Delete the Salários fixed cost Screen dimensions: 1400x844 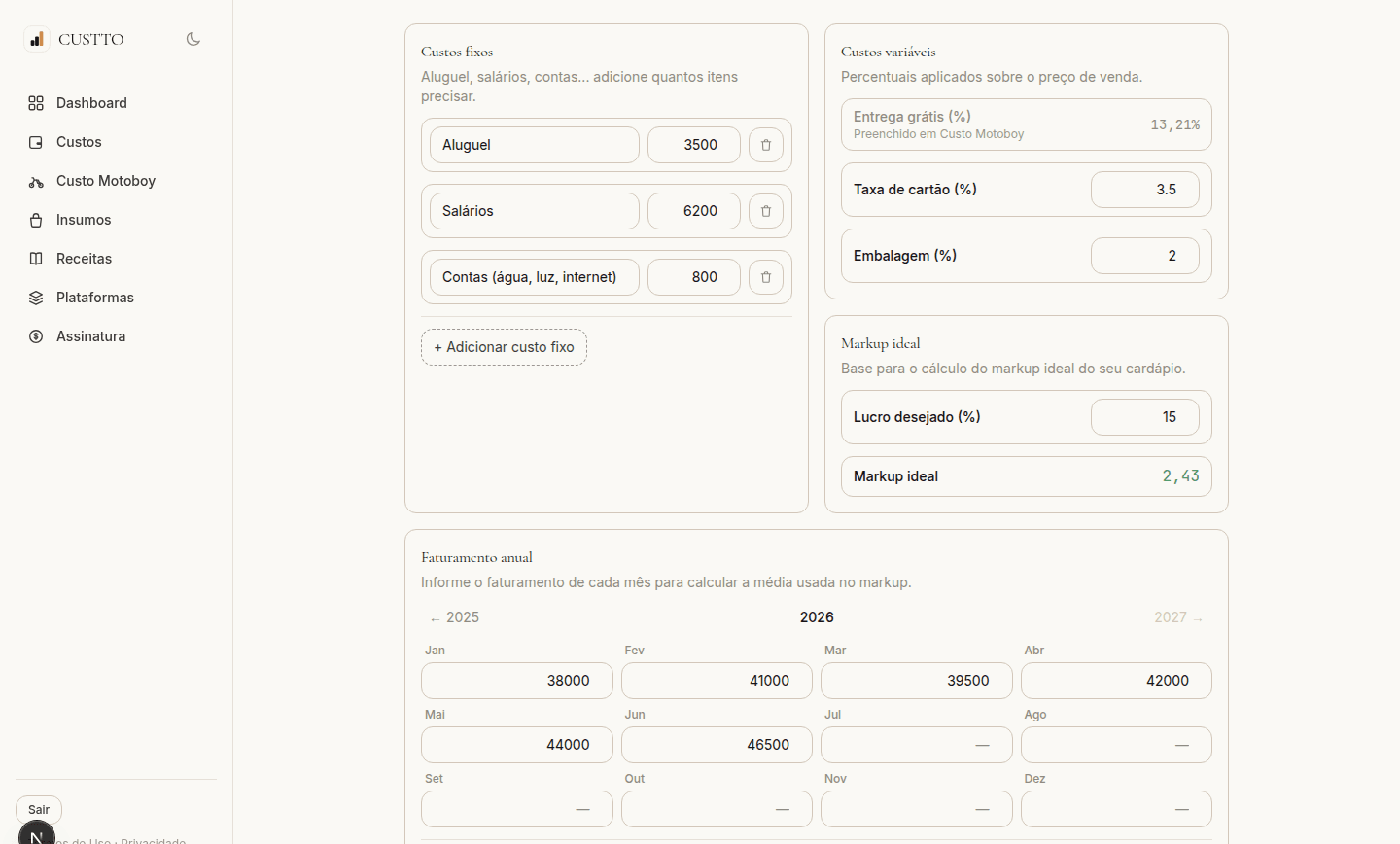click(766, 211)
